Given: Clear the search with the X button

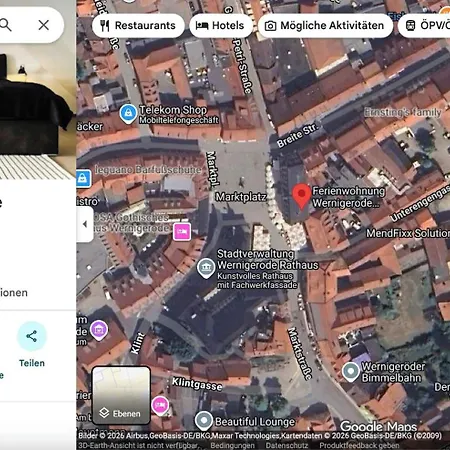Looking at the screenshot, I should (44, 25).
